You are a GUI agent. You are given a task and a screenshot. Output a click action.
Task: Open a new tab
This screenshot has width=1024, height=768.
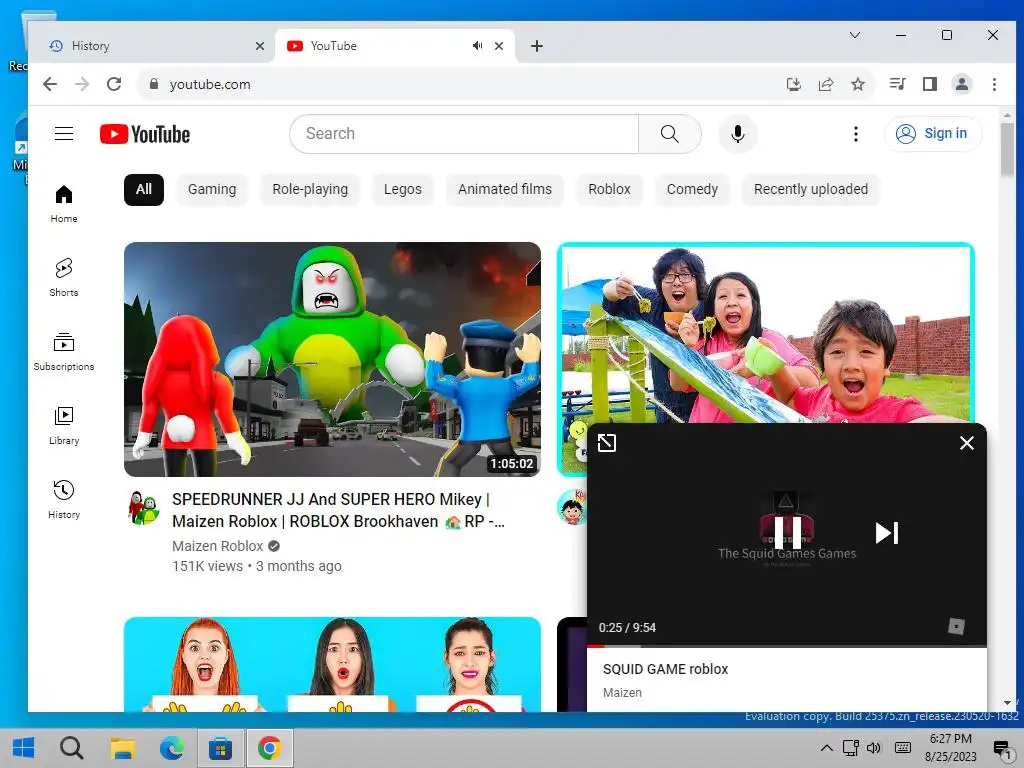click(x=537, y=46)
